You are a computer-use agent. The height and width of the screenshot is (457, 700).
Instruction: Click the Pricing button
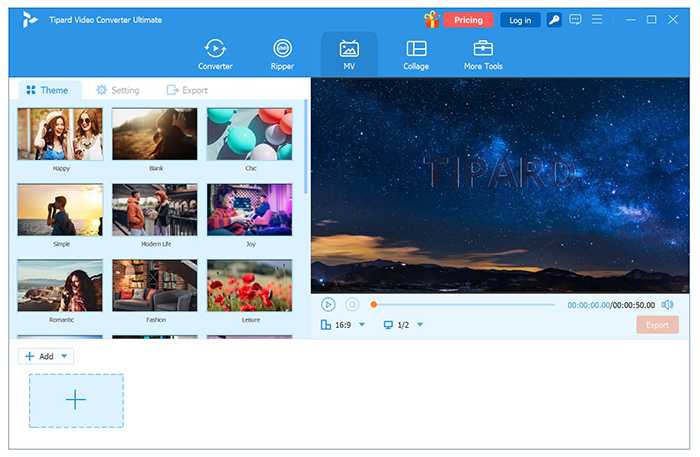pyautogui.click(x=468, y=20)
